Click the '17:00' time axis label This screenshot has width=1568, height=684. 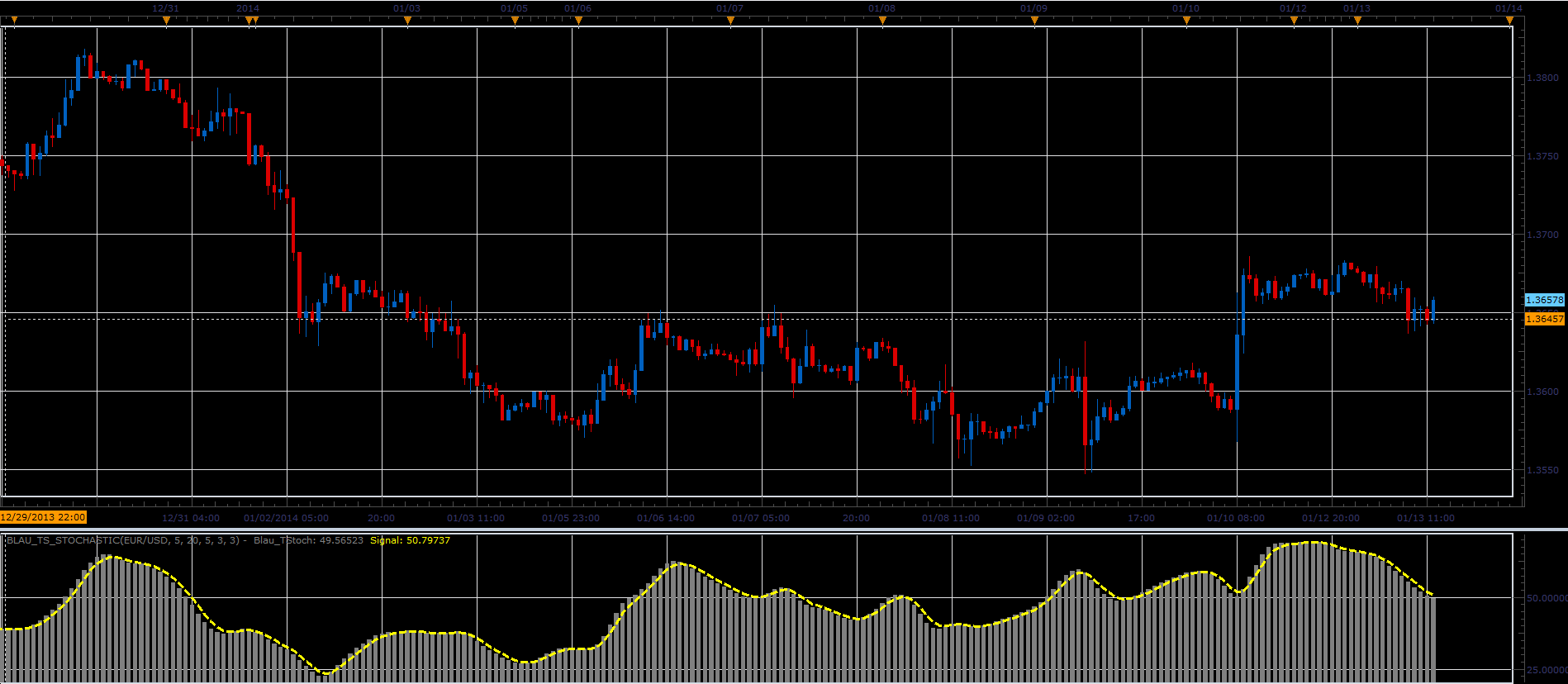tap(1141, 518)
